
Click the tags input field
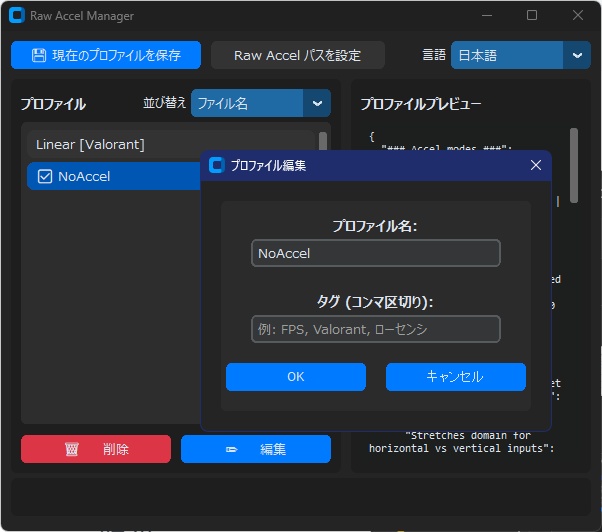[x=375, y=329]
